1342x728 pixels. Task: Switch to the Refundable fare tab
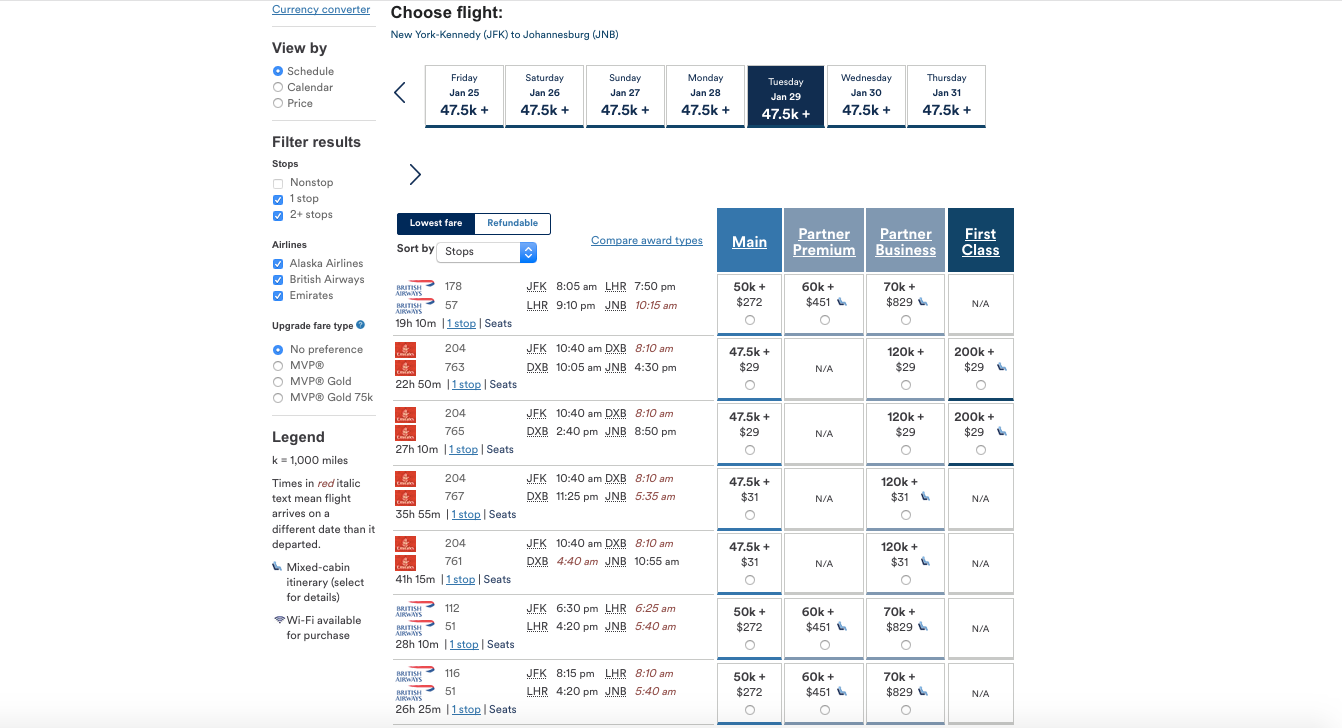(512, 223)
